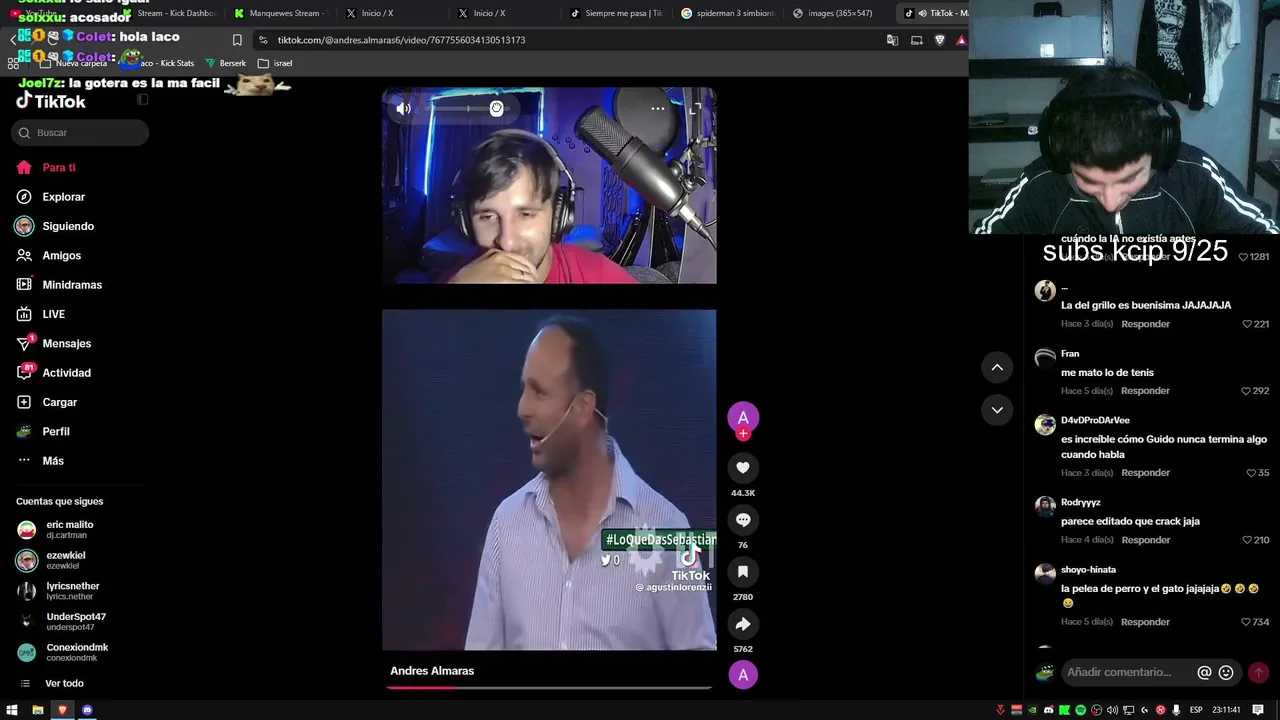
Task: Open Brave browser from the taskbar
Action: tap(62, 710)
